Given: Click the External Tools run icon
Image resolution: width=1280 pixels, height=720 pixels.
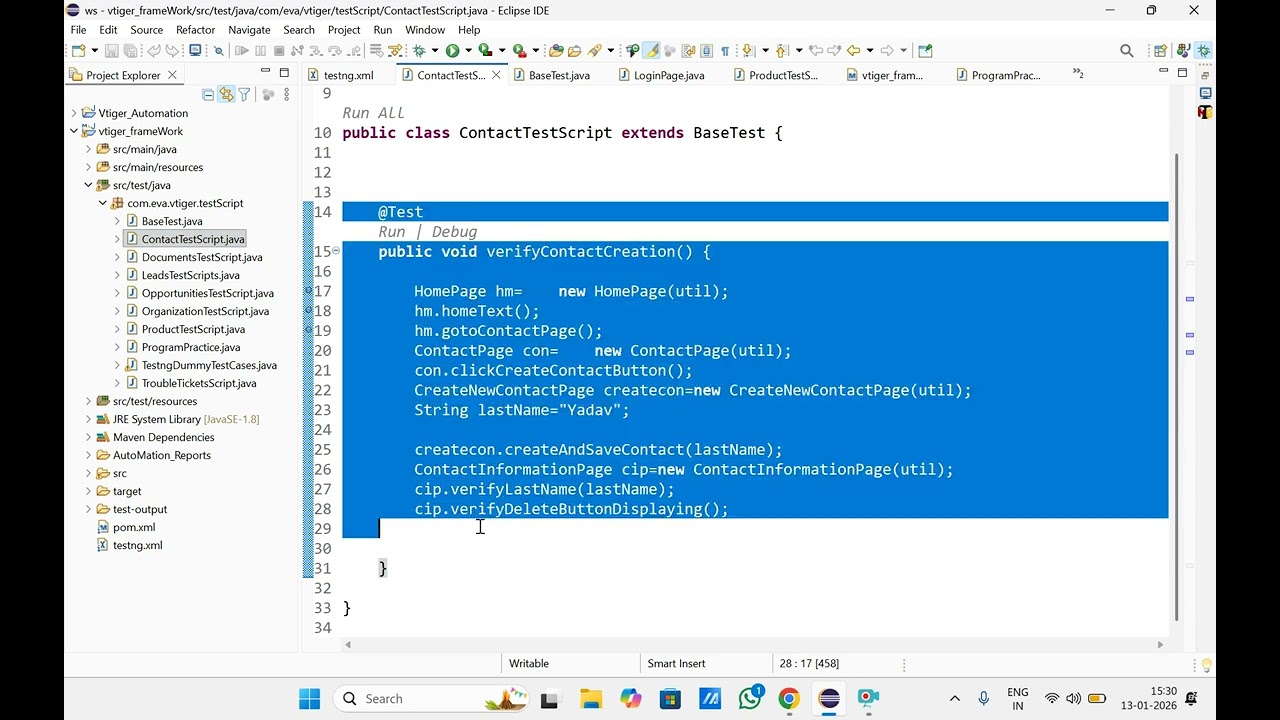Looking at the screenshot, I should [519, 50].
